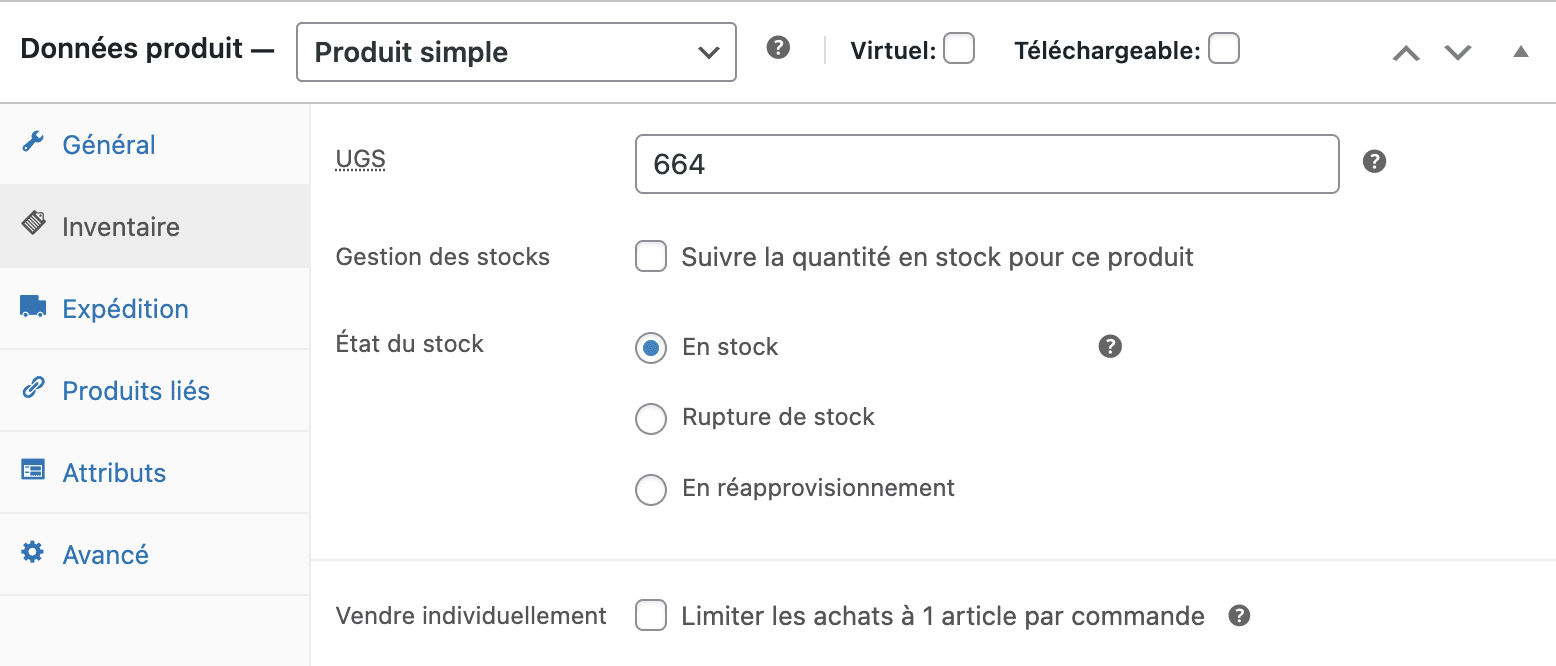1556x666 pixels.
Task: Collapse the Données produit panel
Action: tap(1521, 51)
